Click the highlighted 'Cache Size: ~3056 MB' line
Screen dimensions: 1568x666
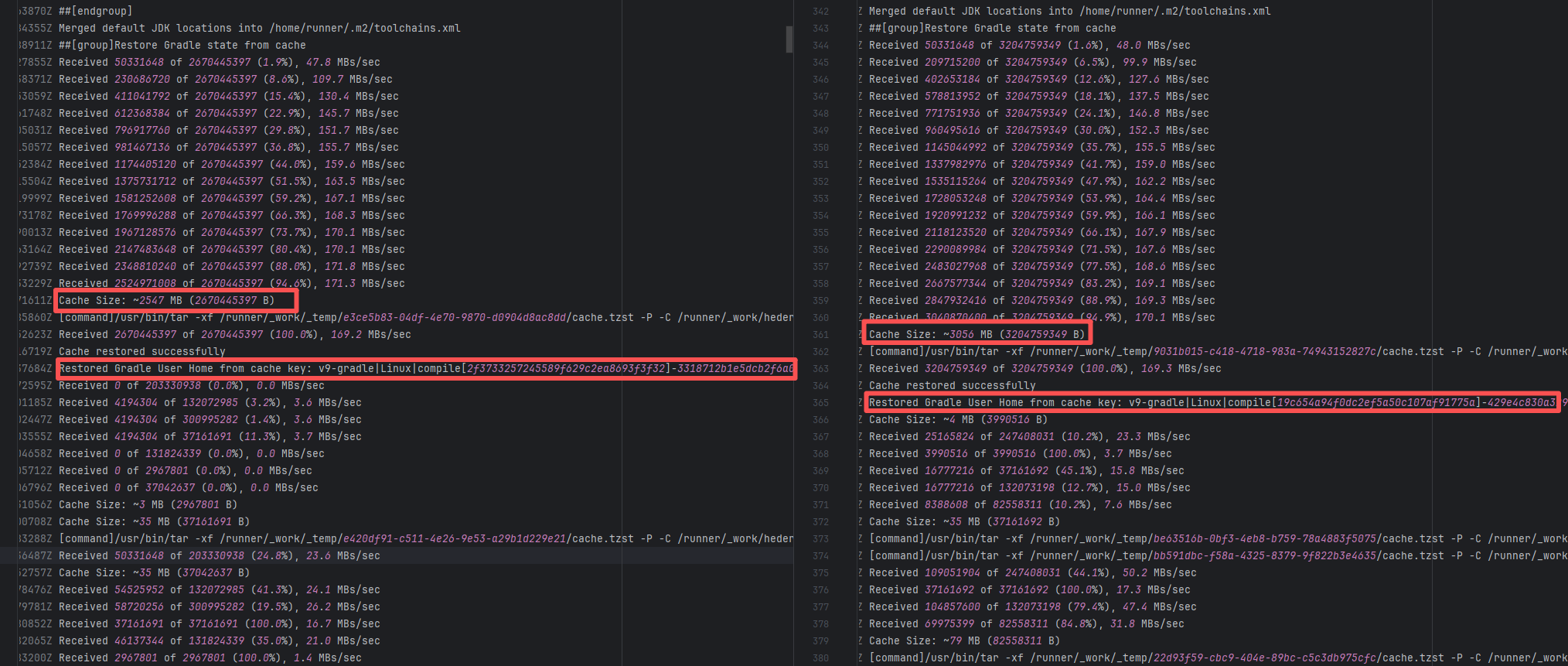[976, 335]
